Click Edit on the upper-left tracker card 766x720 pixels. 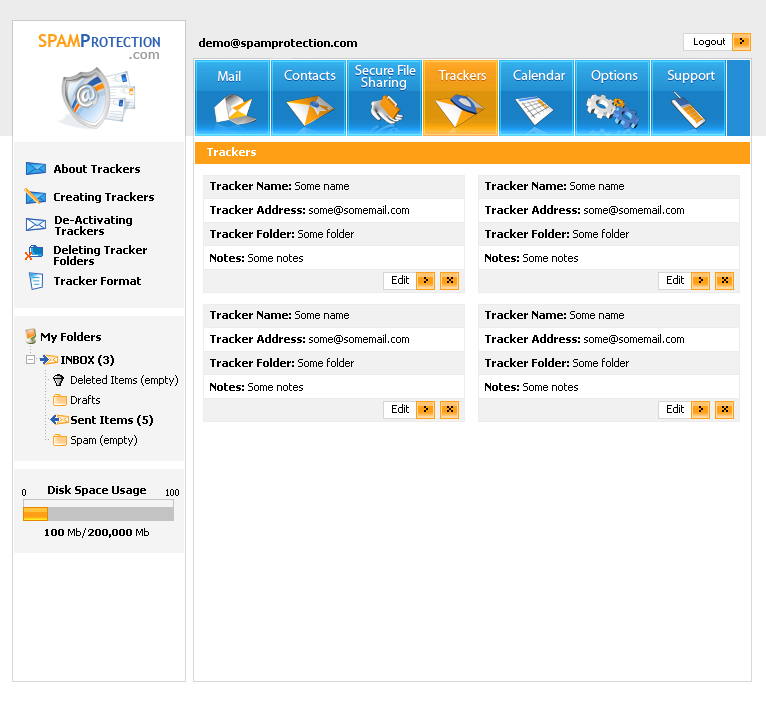pyautogui.click(x=400, y=280)
